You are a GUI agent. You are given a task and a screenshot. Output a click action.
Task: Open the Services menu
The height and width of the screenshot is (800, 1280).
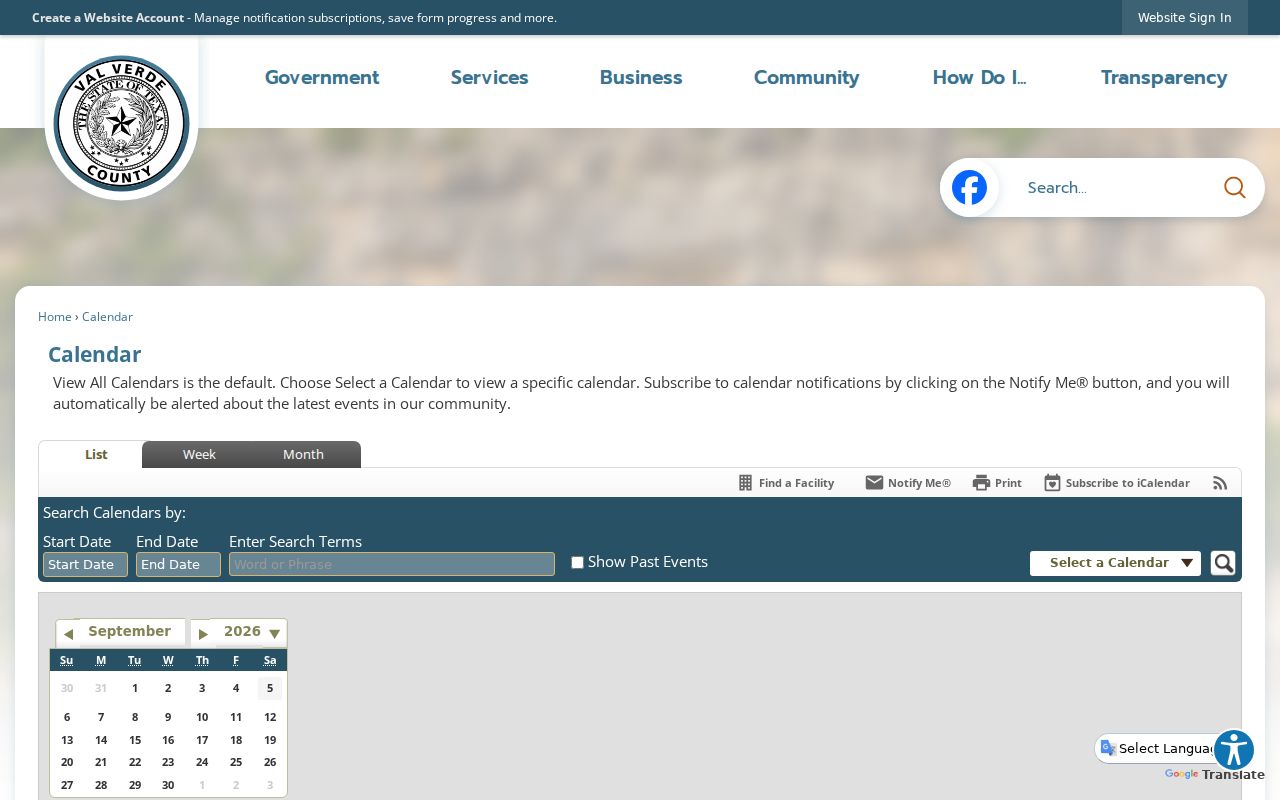(x=490, y=77)
